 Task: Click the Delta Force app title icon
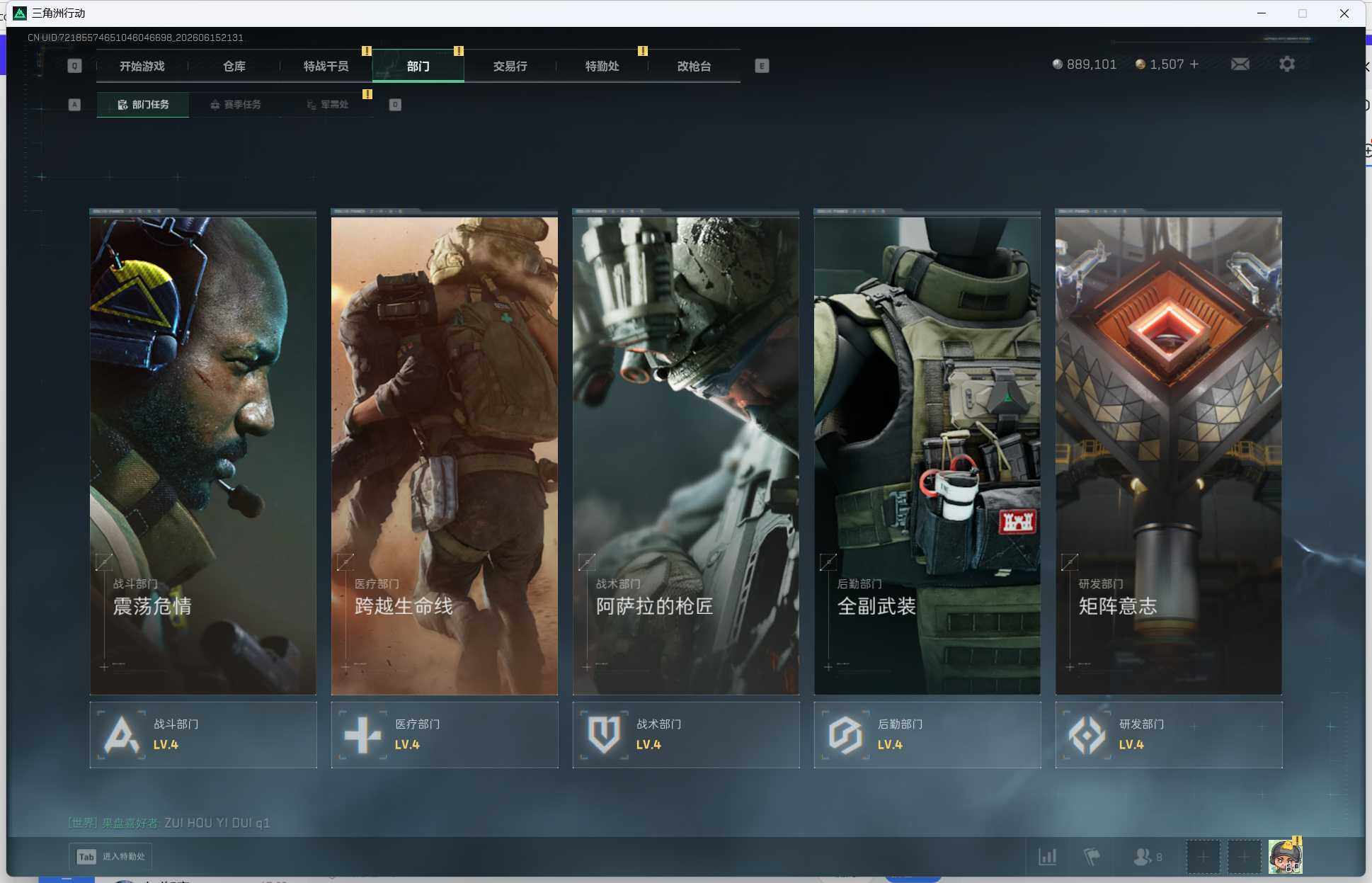click(20, 13)
